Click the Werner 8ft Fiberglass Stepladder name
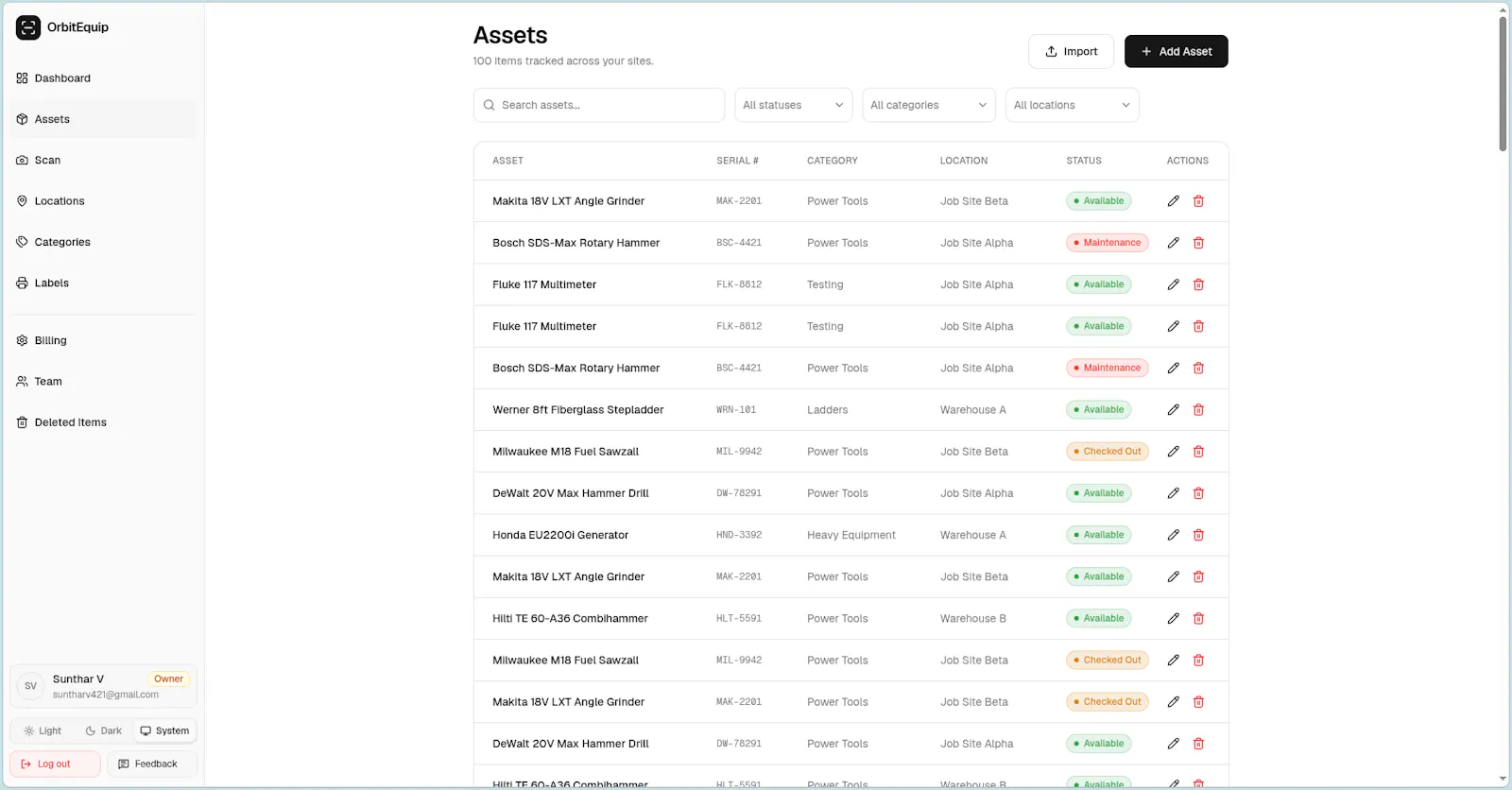 coord(578,410)
